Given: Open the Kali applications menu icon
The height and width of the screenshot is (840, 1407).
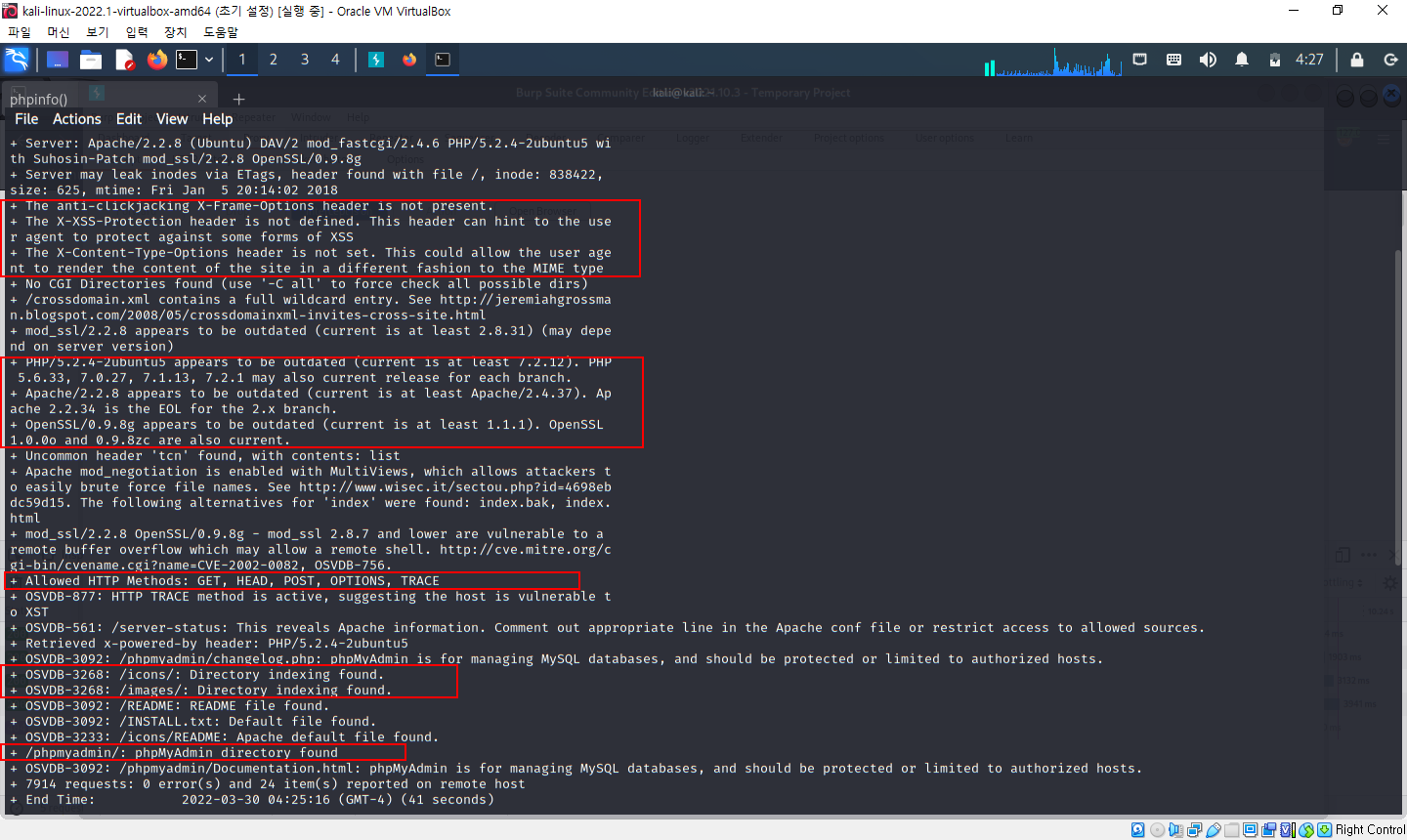Looking at the screenshot, I should click(17, 60).
